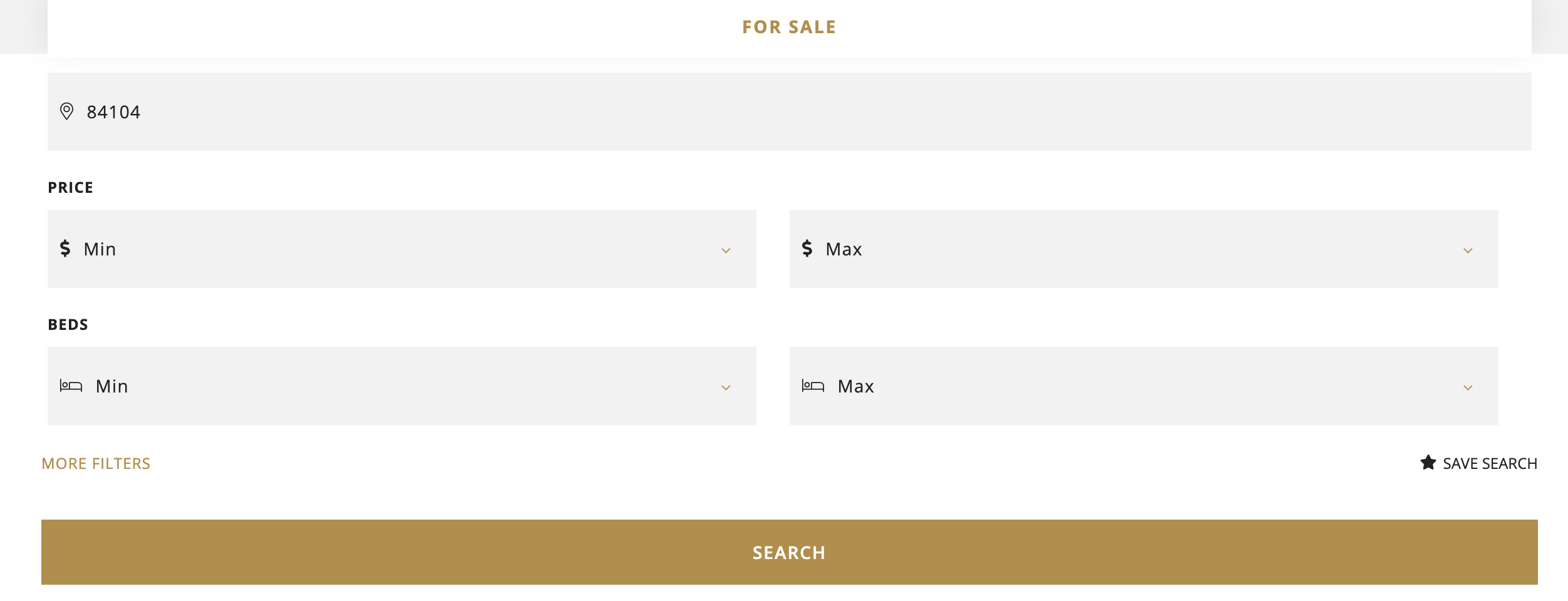Open the Max beds dropdown field
Image resolution: width=1568 pixels, height=601 pixels.
pyautogui.click(x=1143, y=386)
